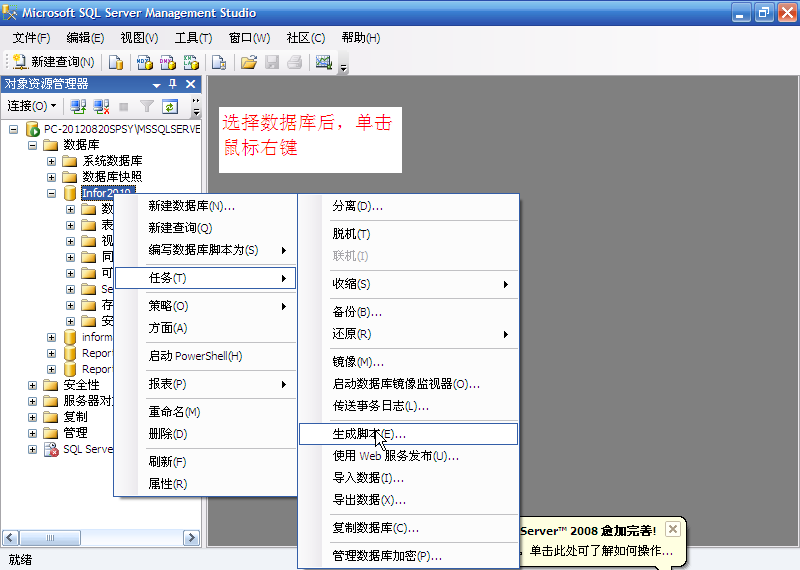Image resolution: width=800 pixels, height=570 pixels.
Task: Open the 社区(C) menu
Action: pos(306,38)
